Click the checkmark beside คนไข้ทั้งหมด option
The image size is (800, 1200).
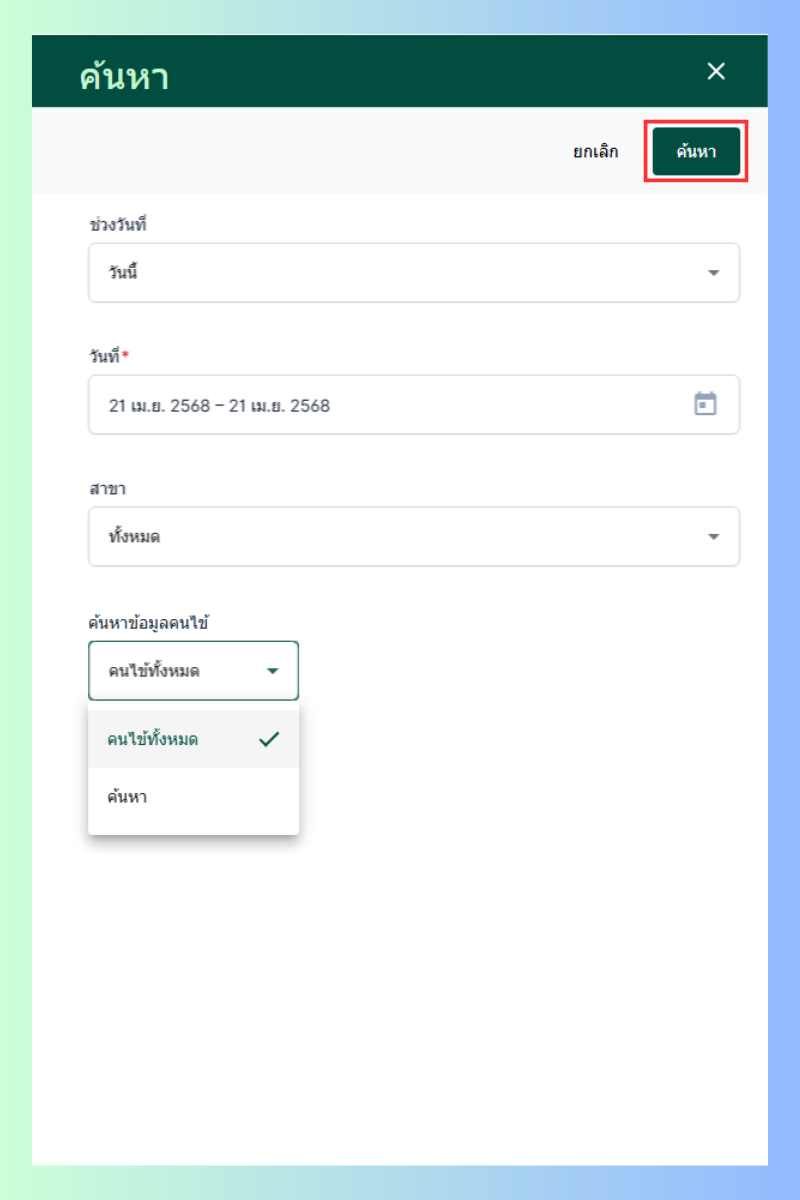pos(268,740)
